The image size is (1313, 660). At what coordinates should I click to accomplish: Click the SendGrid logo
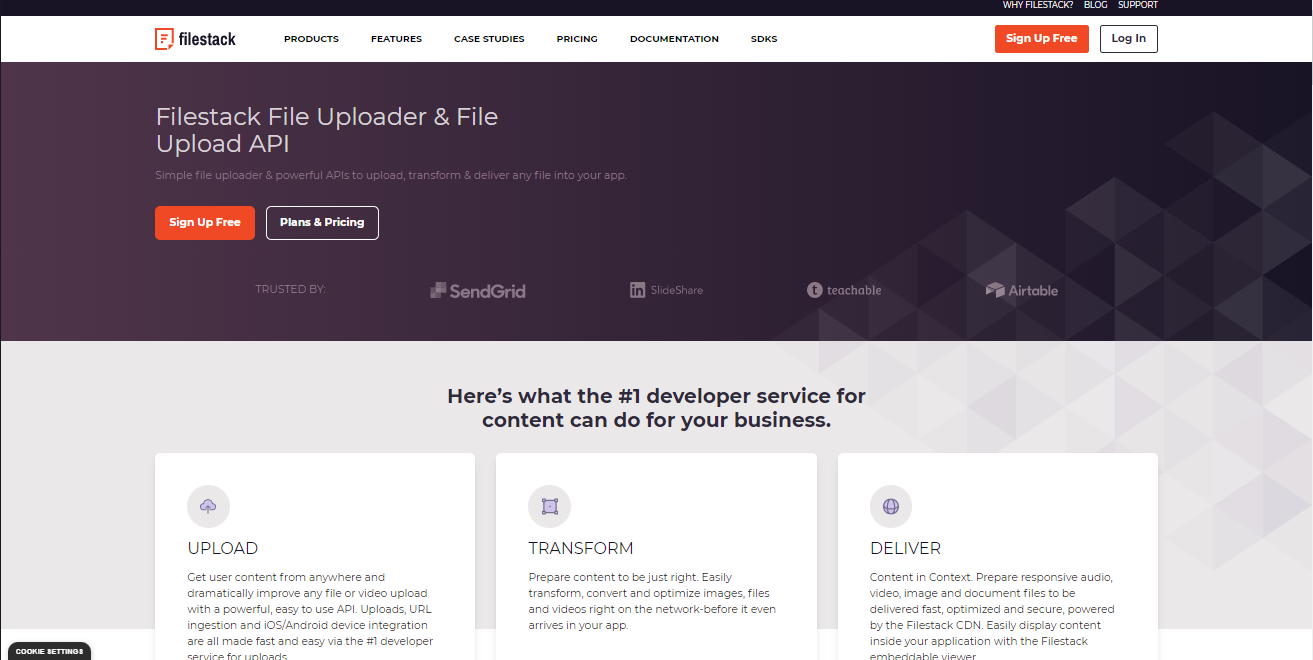click(478, 291)
